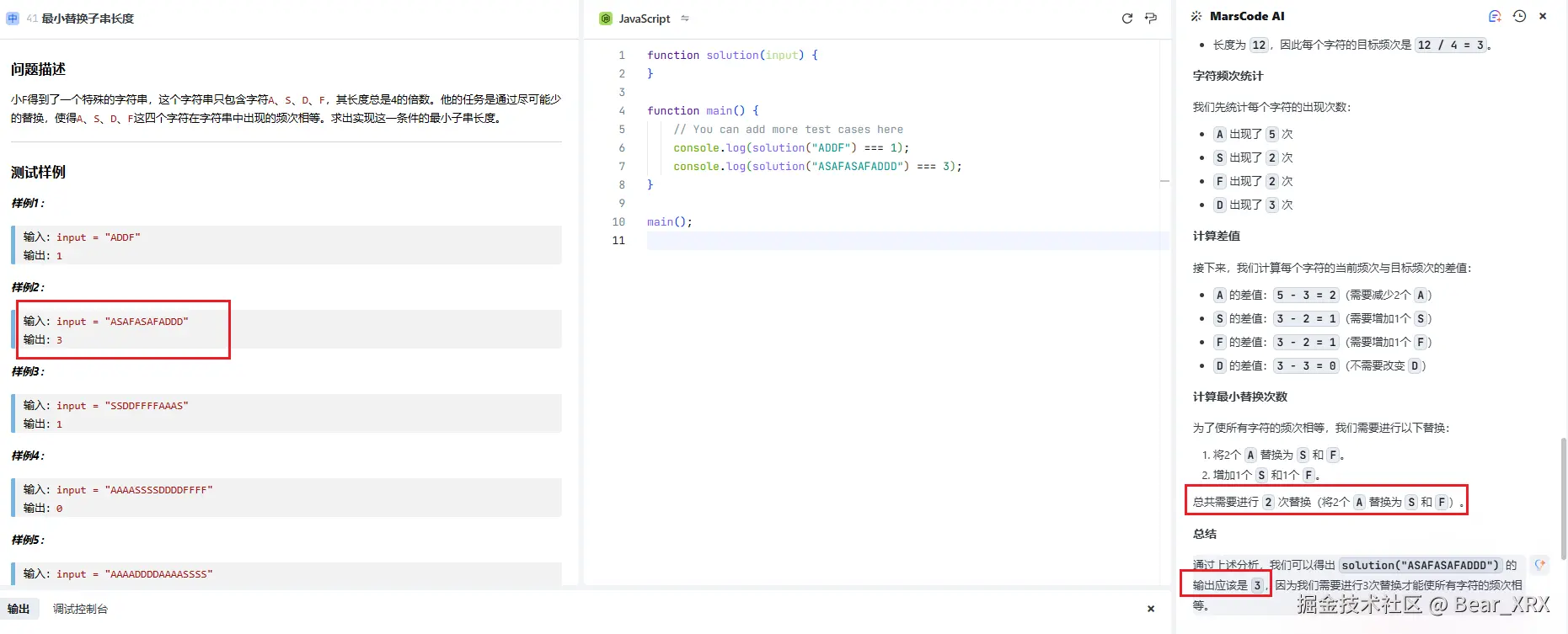Screen dimensions: 1568x634
Task: Close the bottom output panel
Action: pos(1151,609)
